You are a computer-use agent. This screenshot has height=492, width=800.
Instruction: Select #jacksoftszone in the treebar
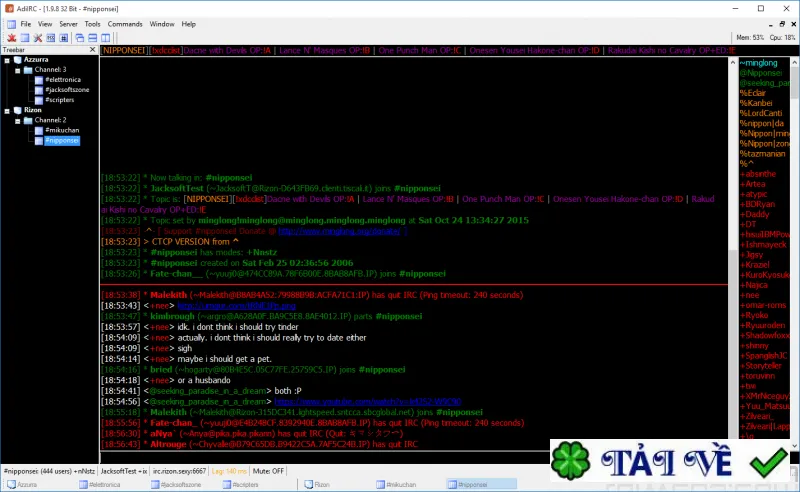[x=67, y=90]
